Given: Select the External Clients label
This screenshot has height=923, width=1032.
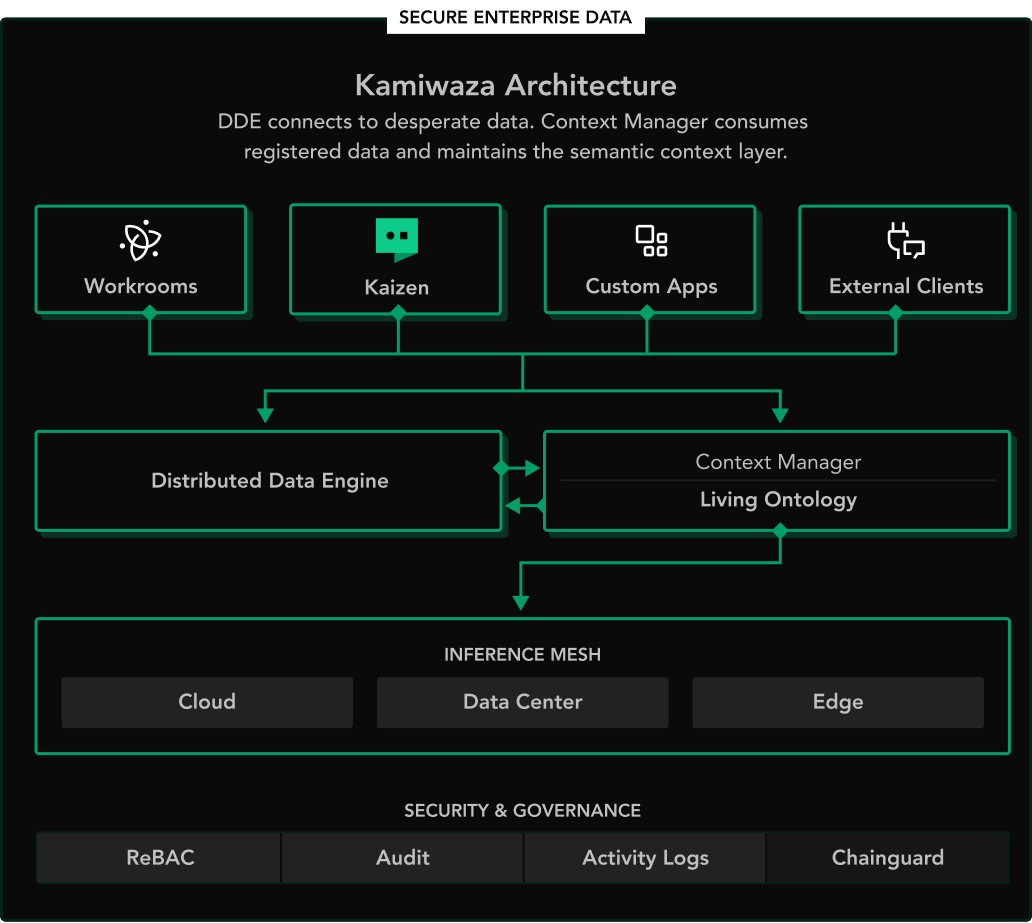Looking at the screenshot, I should (906, 286).
